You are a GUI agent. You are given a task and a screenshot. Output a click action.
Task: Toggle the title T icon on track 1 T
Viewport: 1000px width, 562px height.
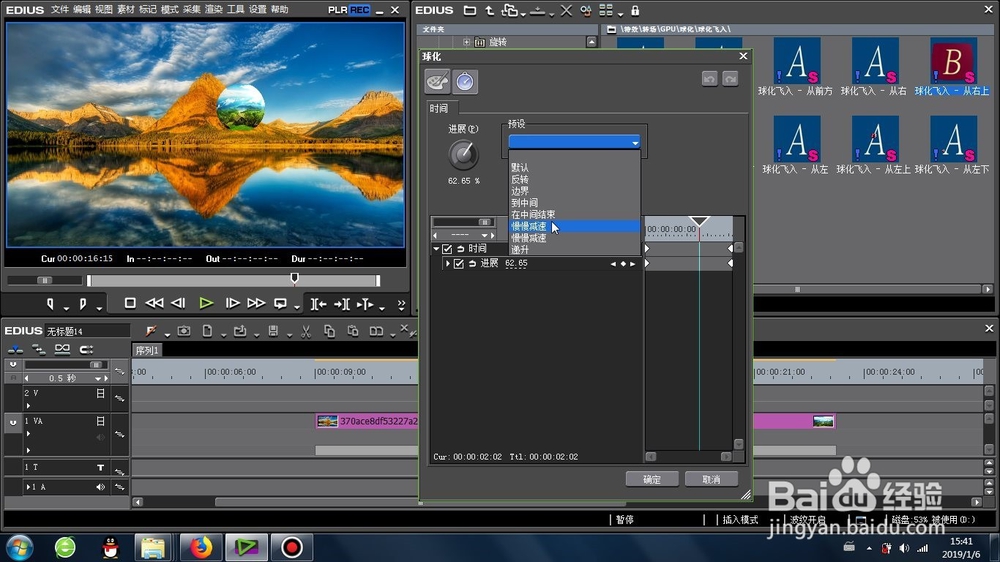(101, 468)
